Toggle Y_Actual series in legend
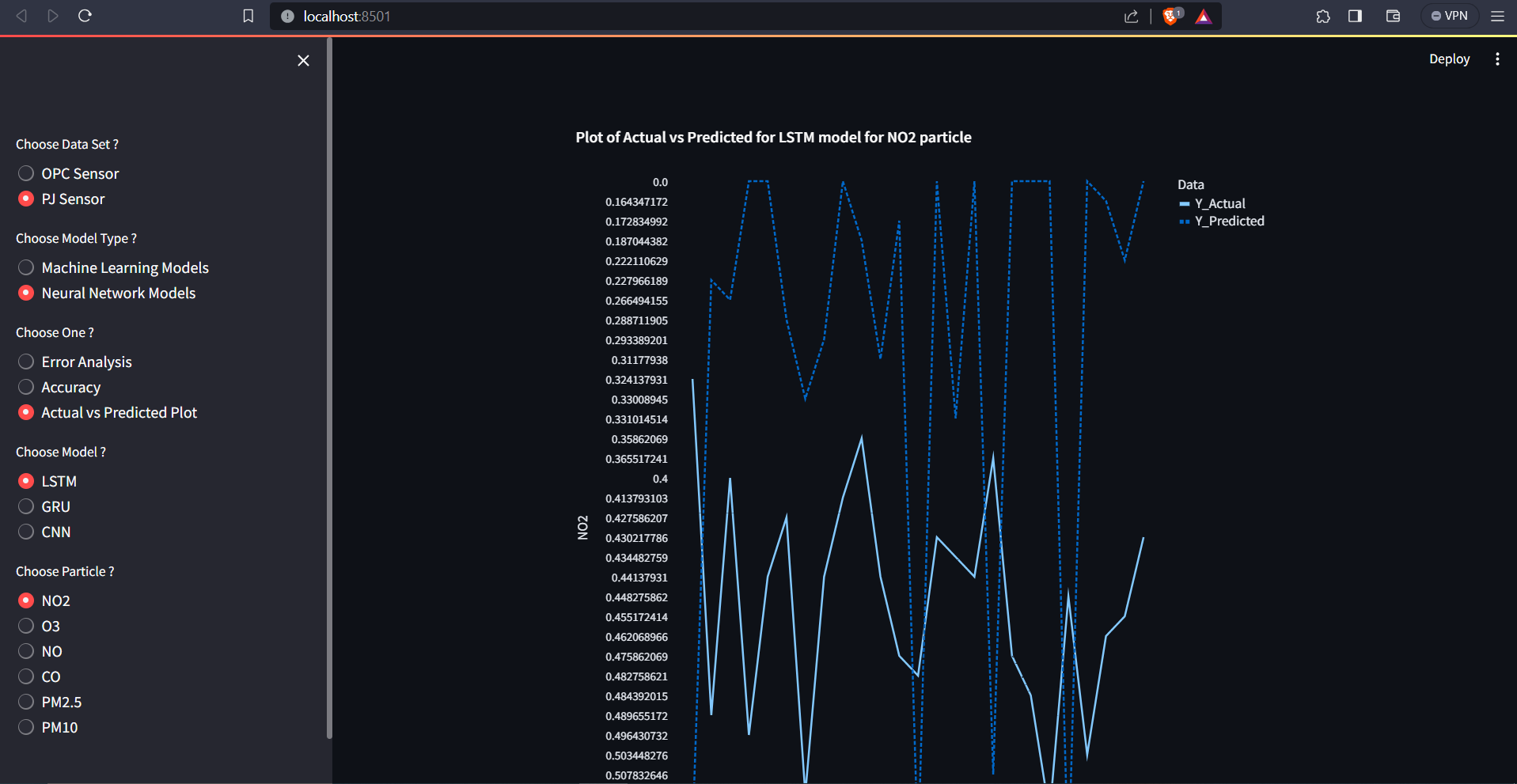1517x784 pixels. click(1212, 203)
